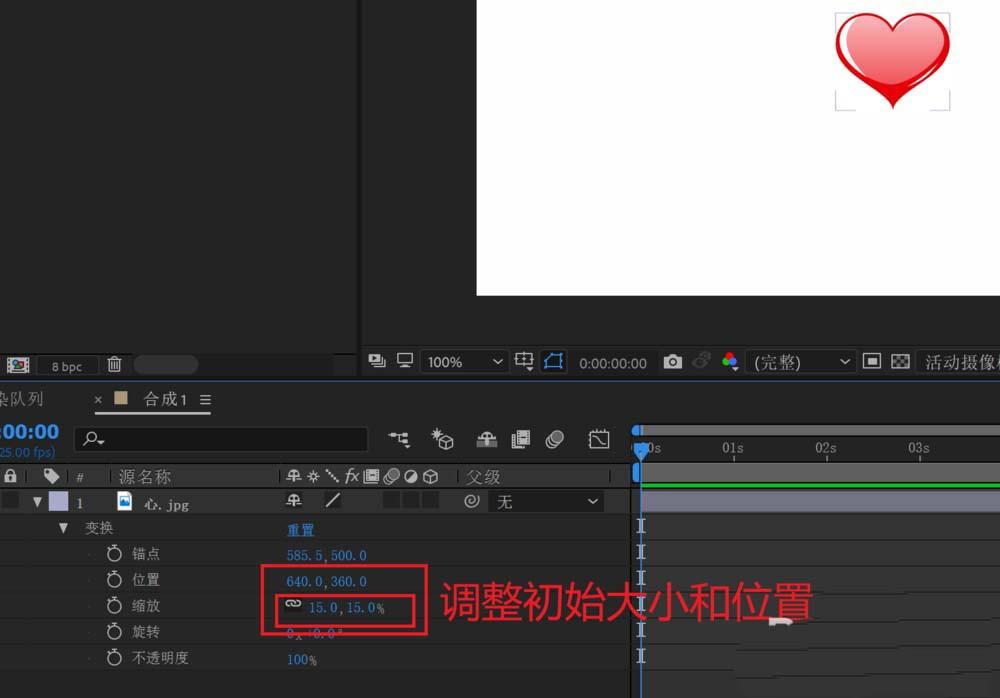The height and width of the screenshot is (698, 1000).
Task: Collapse the 变换 property group
Action: [63, 528]
